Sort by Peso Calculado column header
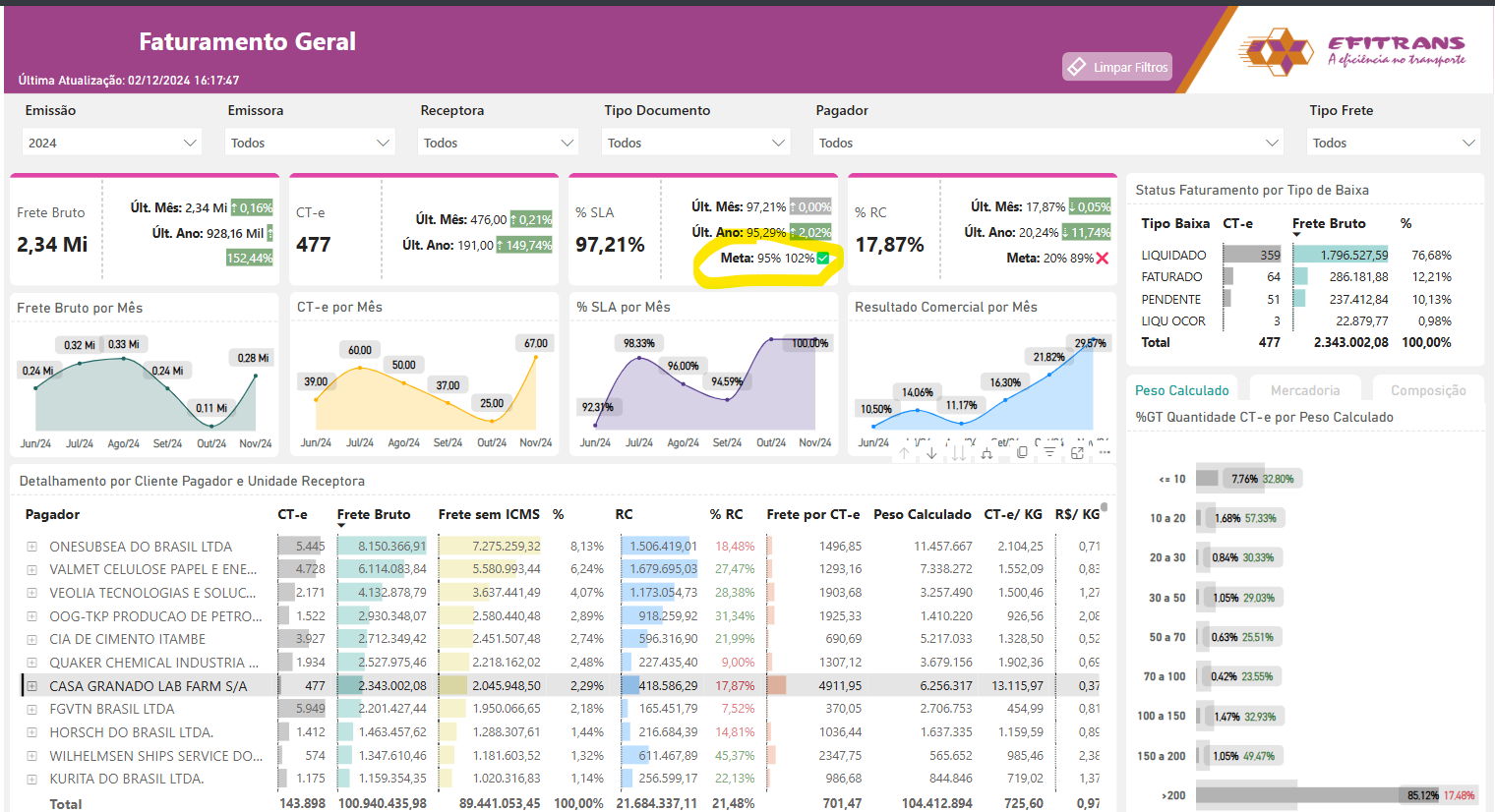This screenshot has height=812, width=1495. point(923,514)
